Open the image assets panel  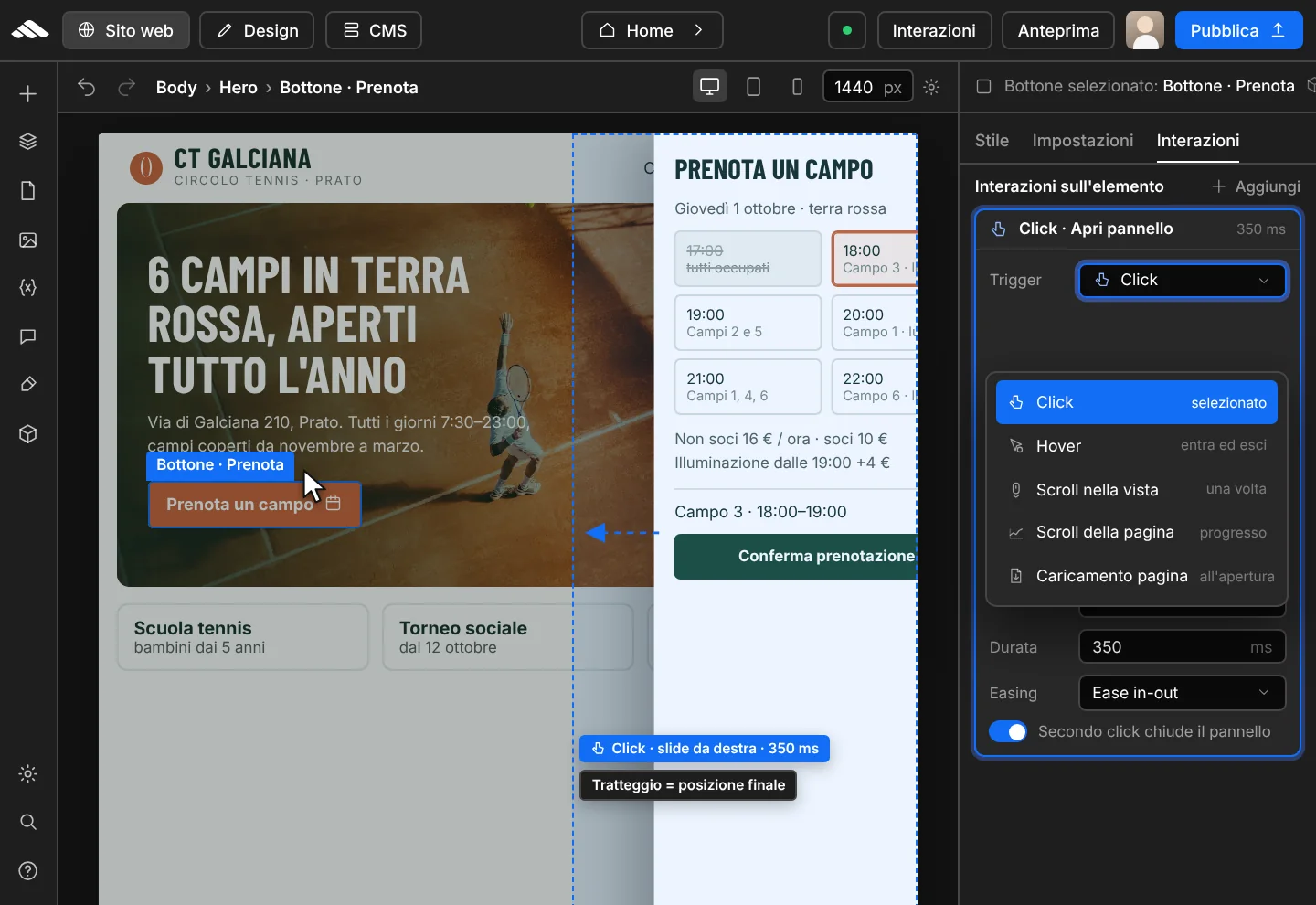28,240
